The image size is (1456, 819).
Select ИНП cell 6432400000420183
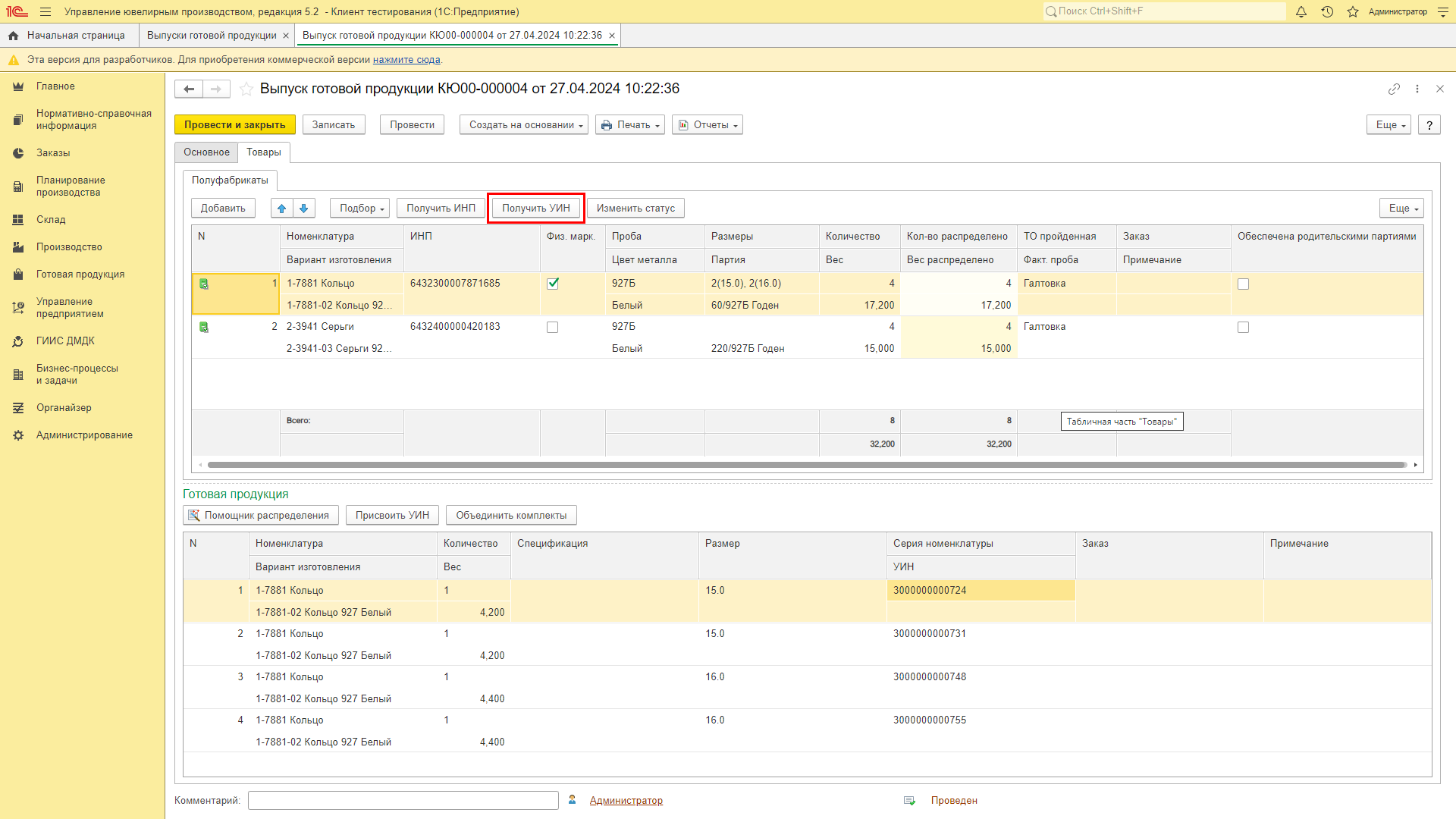tap(472, 327)
